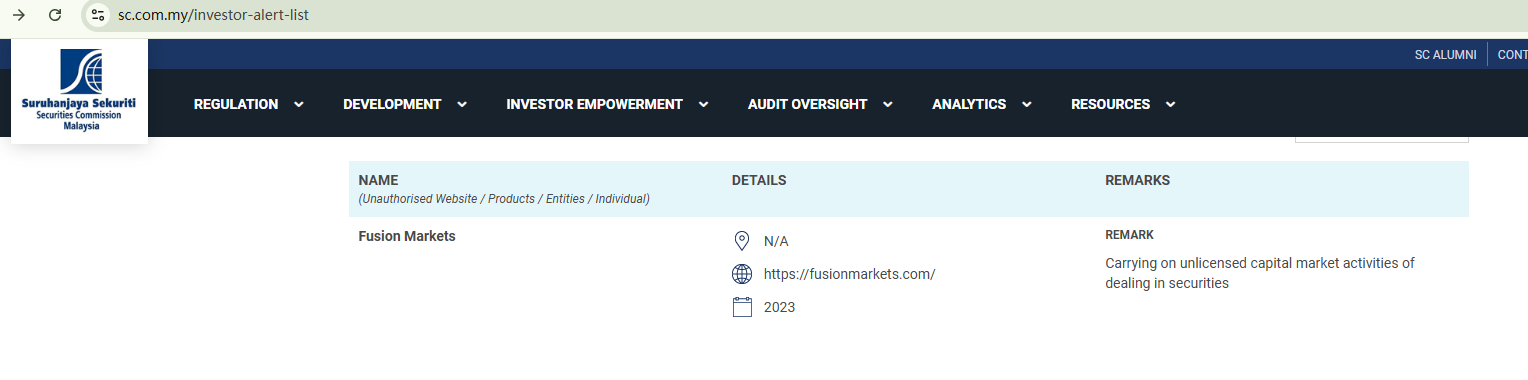Click the N/A location text
Image resolution: width=1528 pixels, height=380 pixels.
click(x=776, y=241)
